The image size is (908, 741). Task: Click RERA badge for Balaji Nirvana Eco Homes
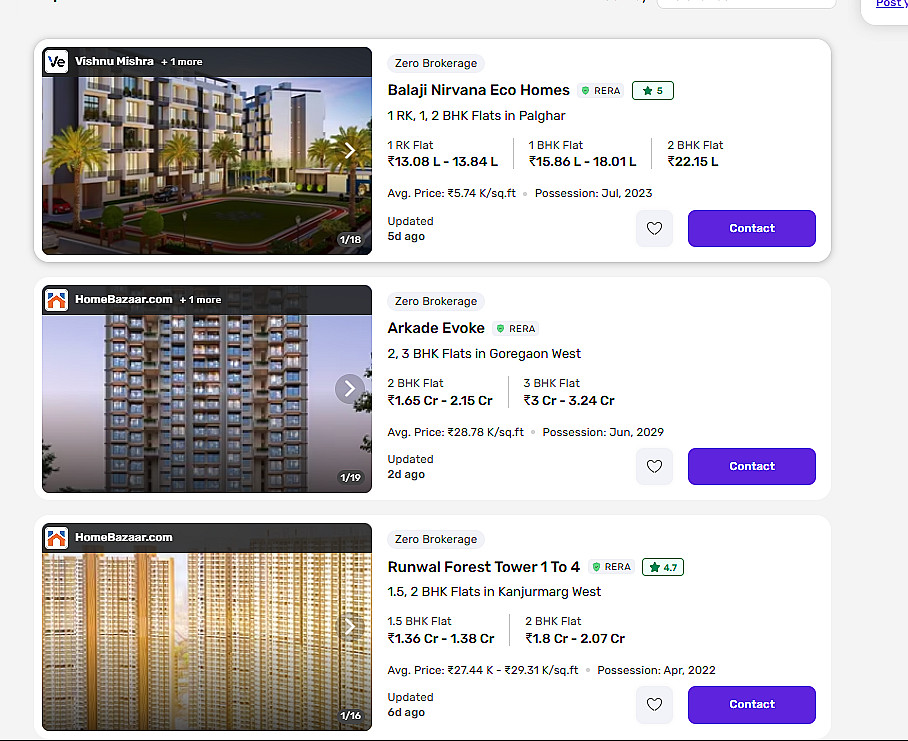click(x=600, y=91)
